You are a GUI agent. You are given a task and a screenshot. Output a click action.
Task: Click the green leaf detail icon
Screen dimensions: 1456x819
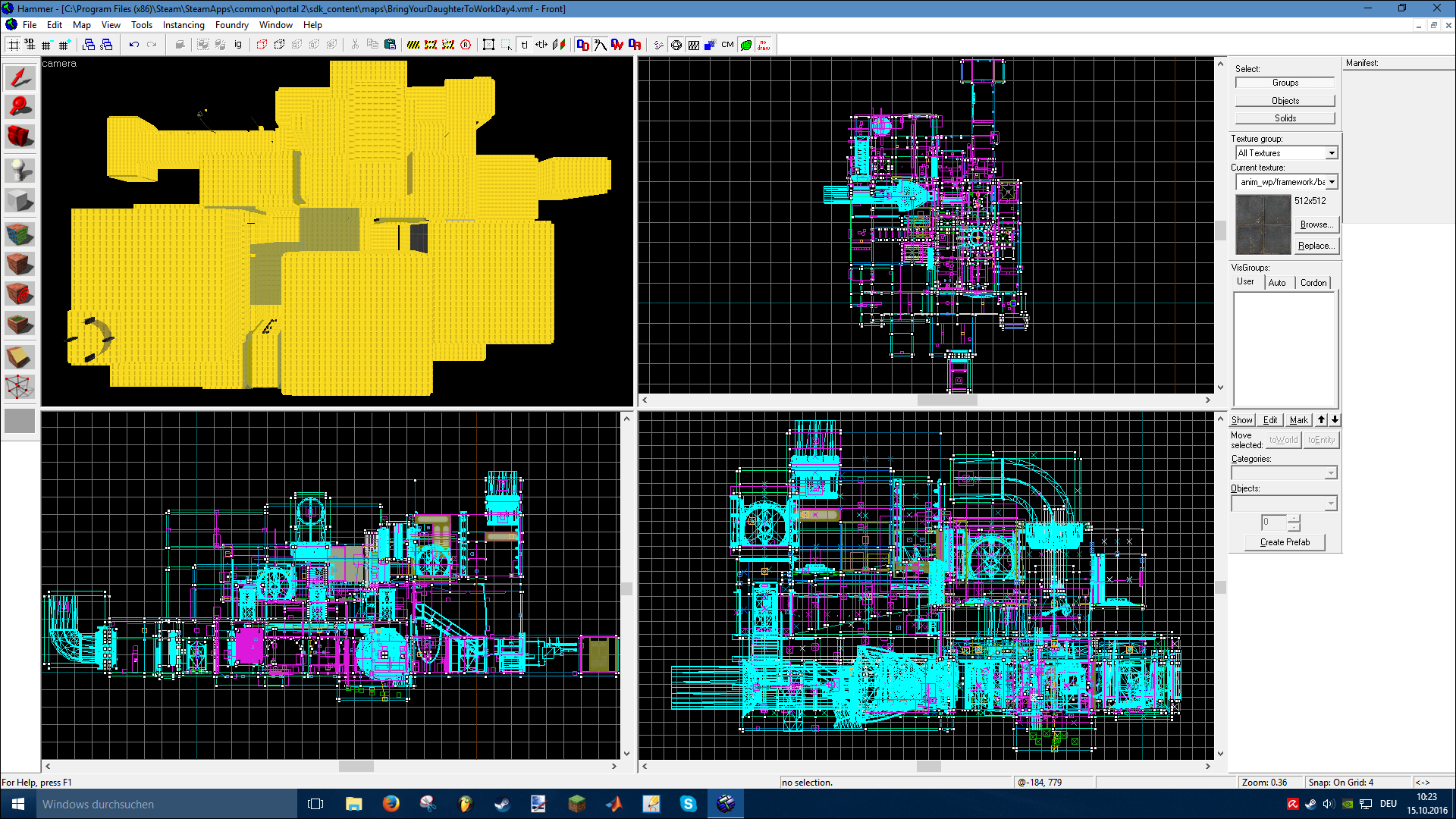(746, 45)
